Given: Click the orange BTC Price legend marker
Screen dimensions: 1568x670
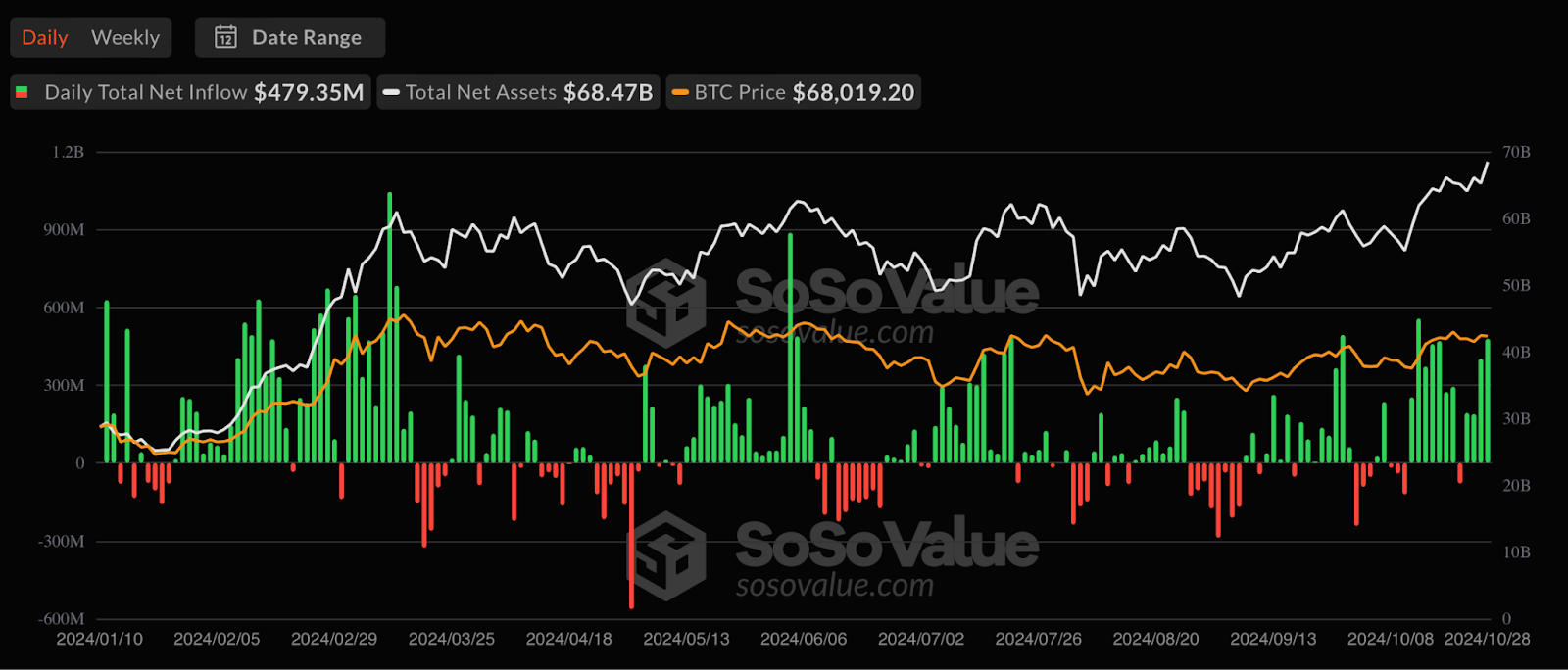Looking at the screenshot, I should (x=680, y=93).
